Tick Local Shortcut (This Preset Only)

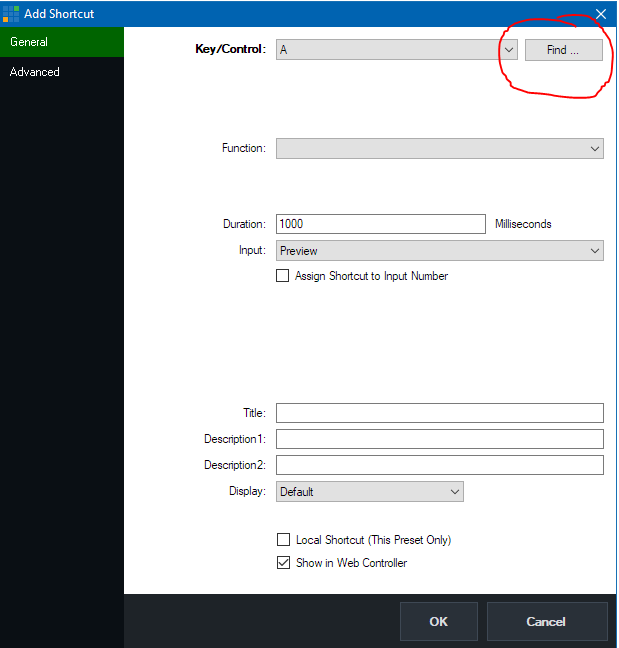coord(284,540)
